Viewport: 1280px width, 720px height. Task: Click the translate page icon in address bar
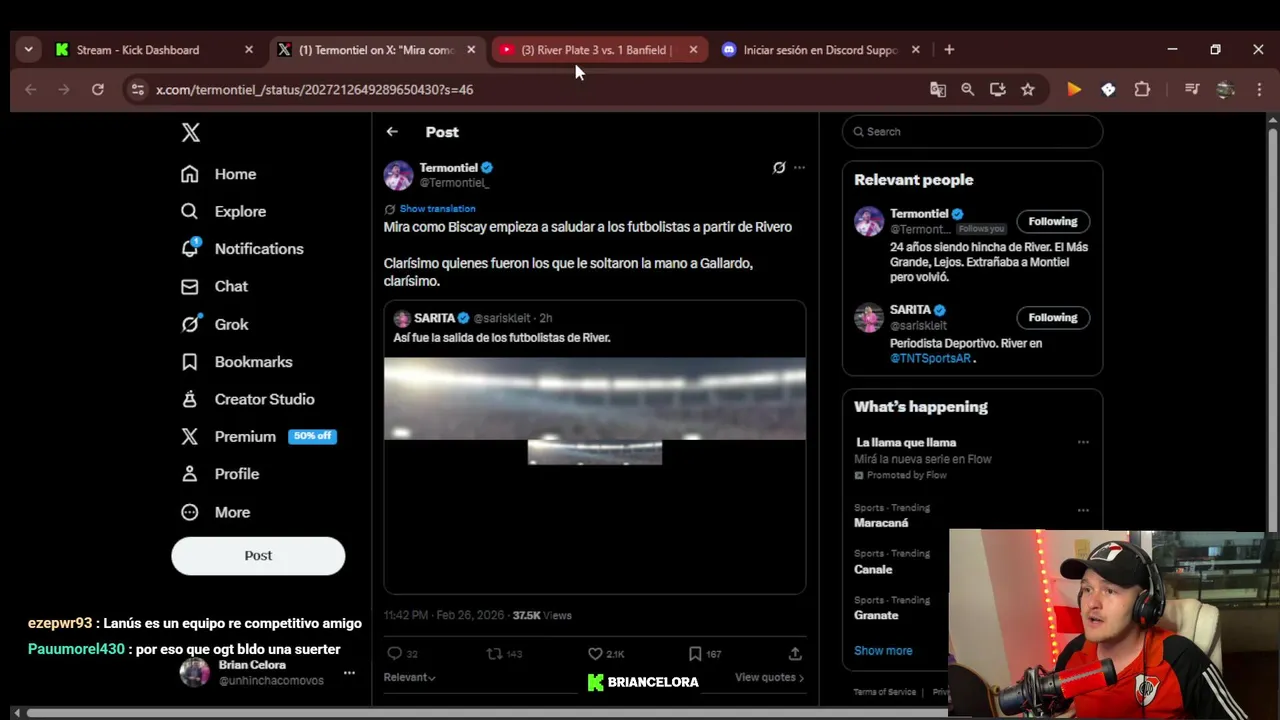937,89
